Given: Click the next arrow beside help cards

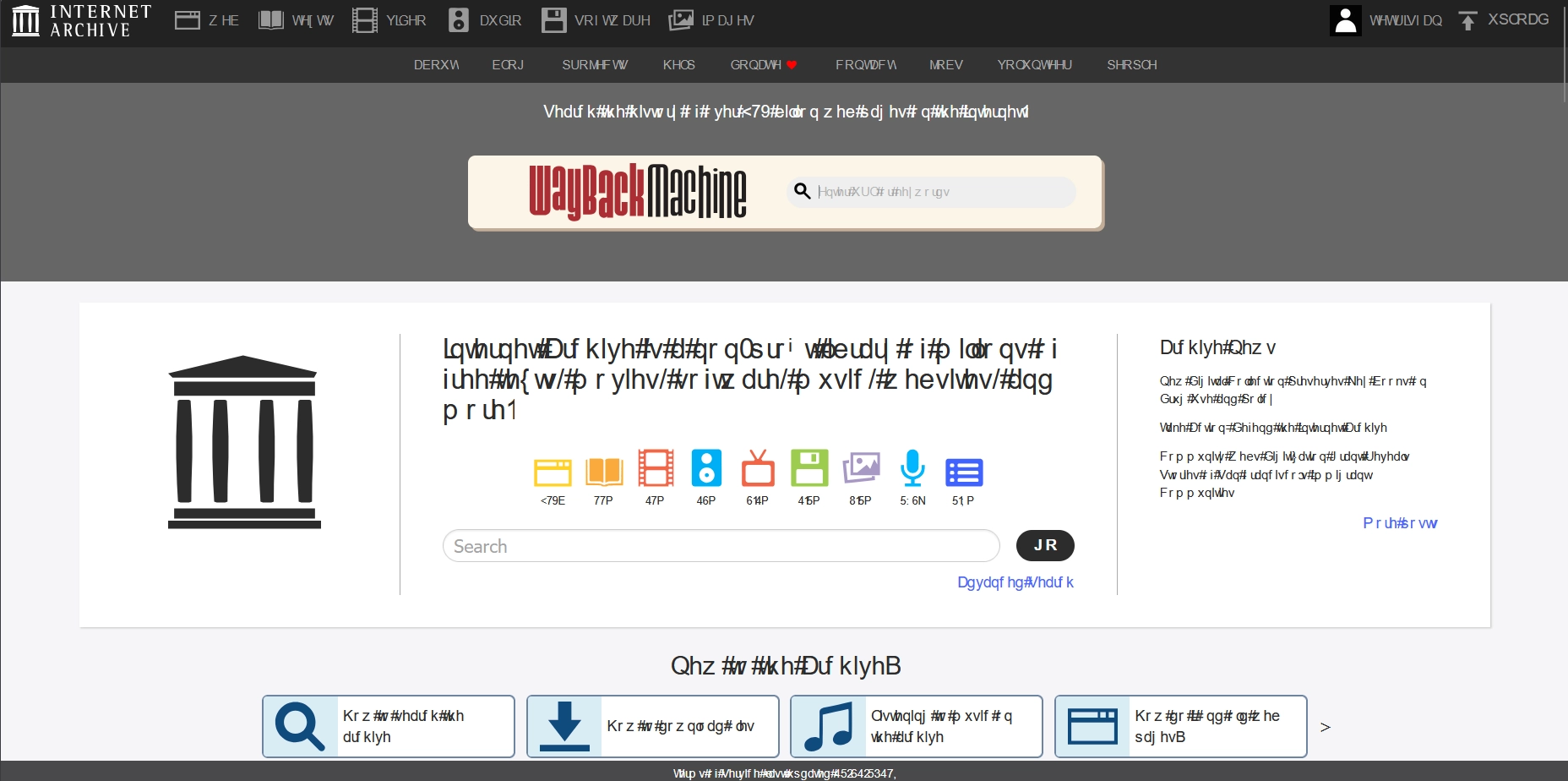Looking at the screenshot, I should [x=1326, y=727].
